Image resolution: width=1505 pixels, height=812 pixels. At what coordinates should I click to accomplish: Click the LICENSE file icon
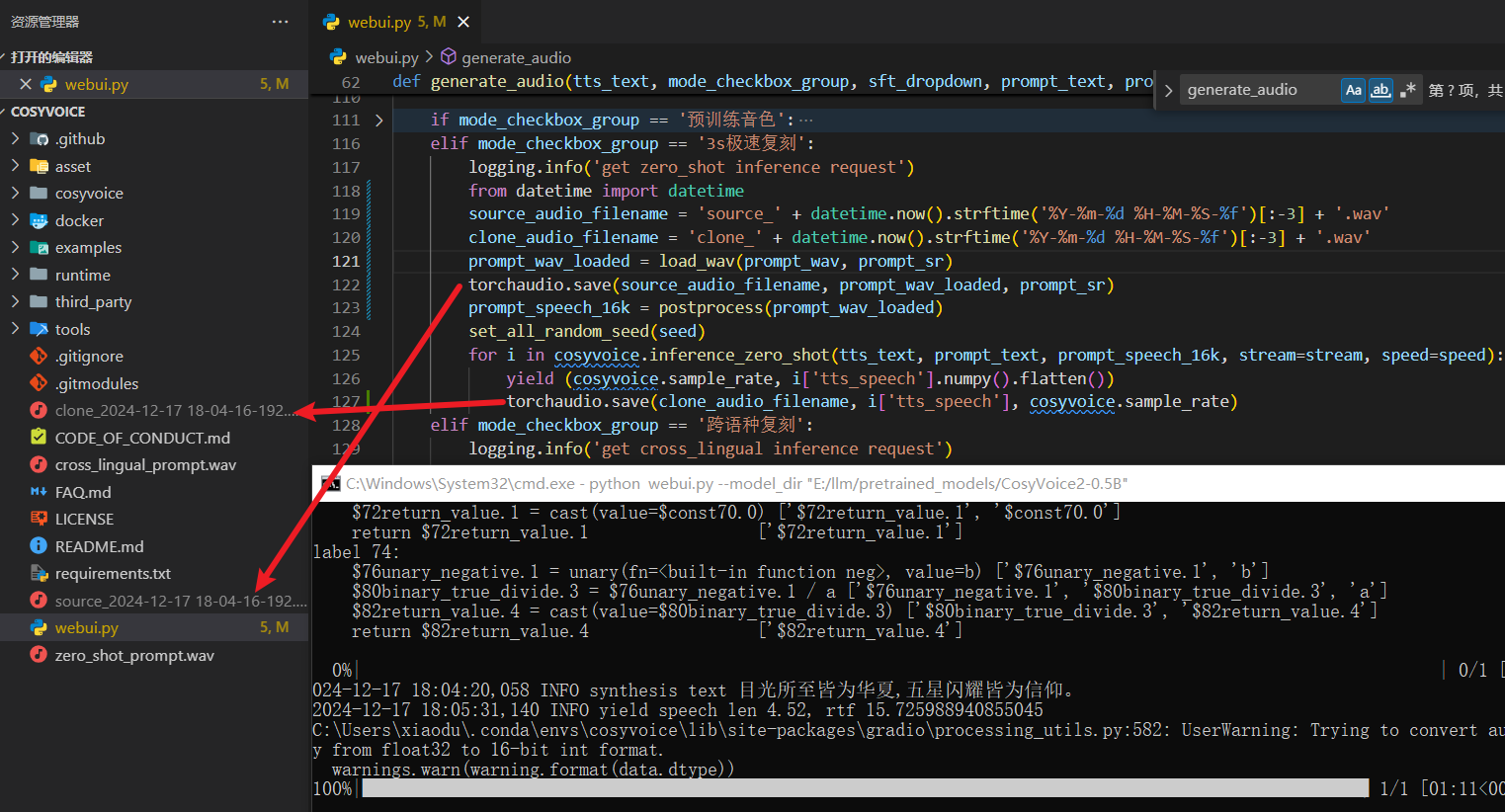click(39, 519)
